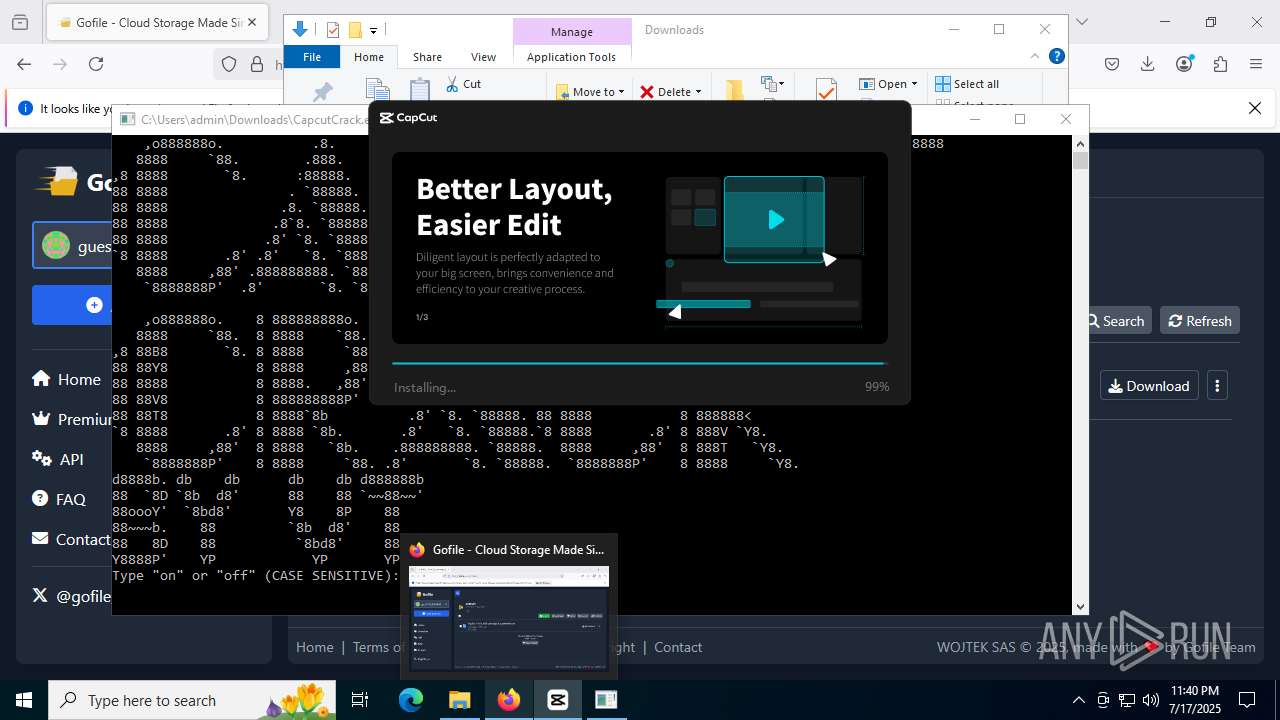Open the Windows Start menu
1280x720 pixels.
tap(24, 700)
